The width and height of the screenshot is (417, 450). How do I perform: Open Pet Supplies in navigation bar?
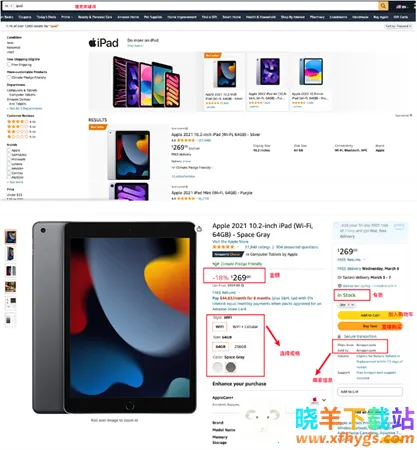(153, 17)
